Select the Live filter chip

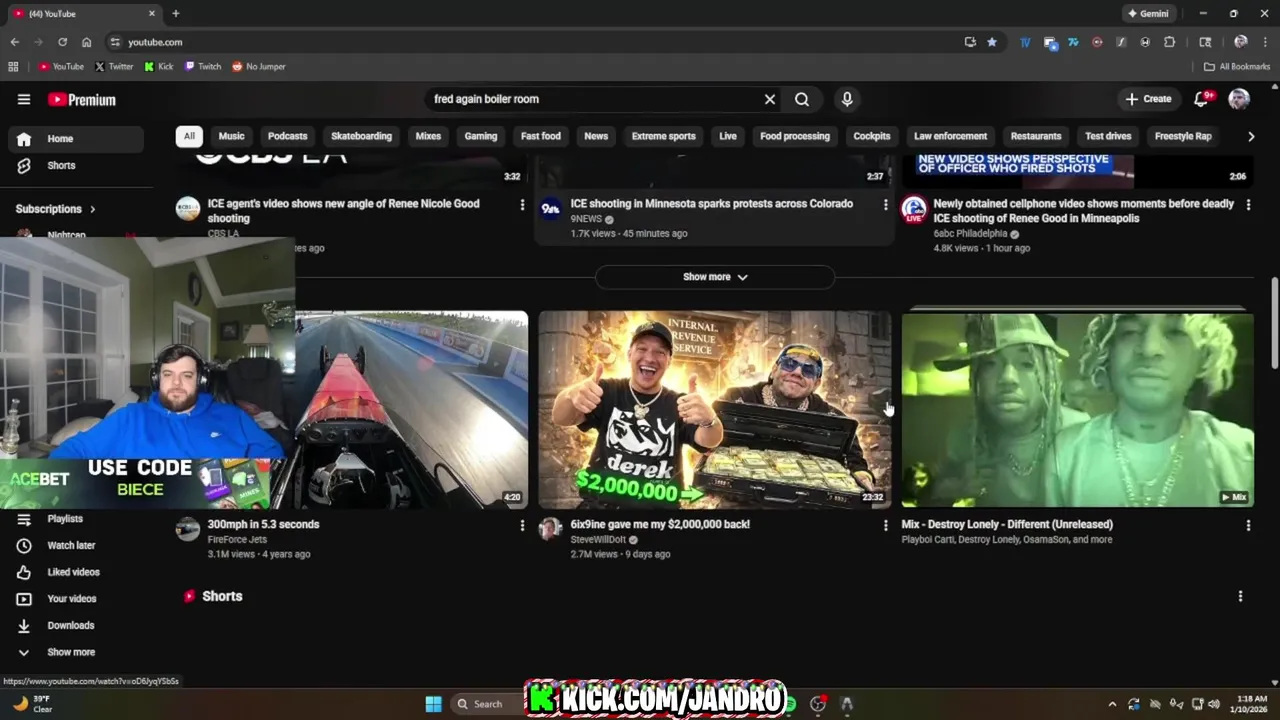pos(728,136)
